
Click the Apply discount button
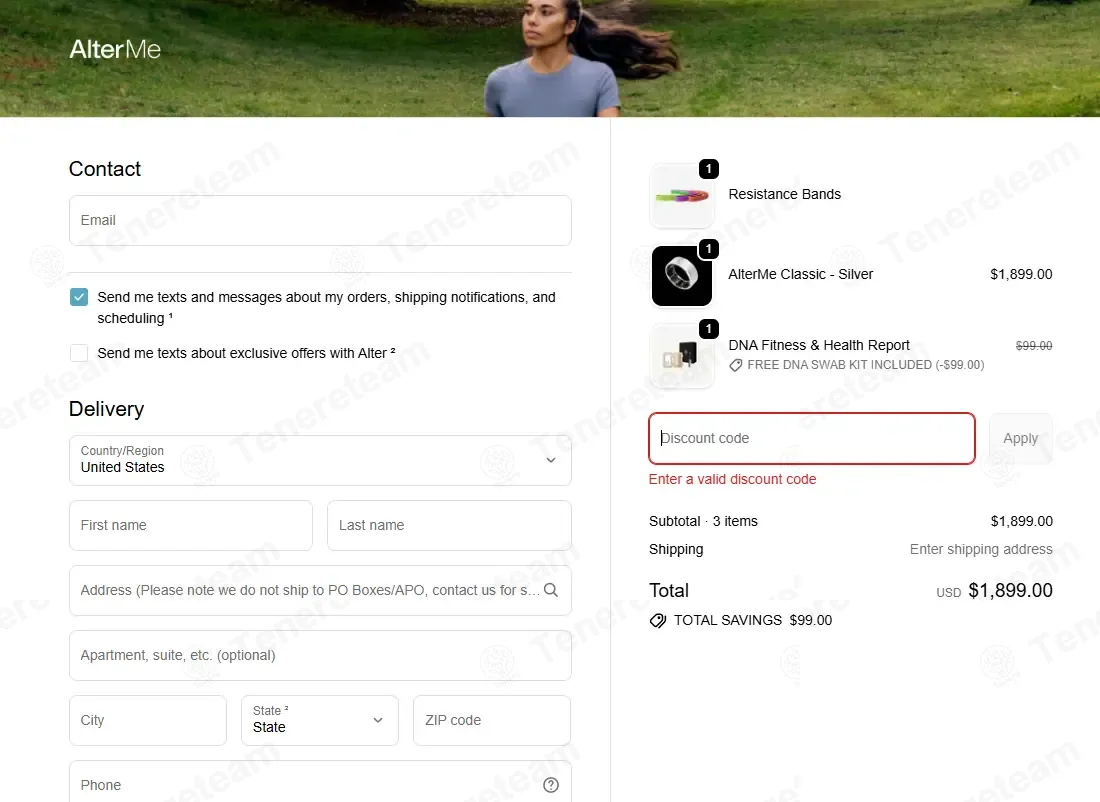tap(1020, 439)
